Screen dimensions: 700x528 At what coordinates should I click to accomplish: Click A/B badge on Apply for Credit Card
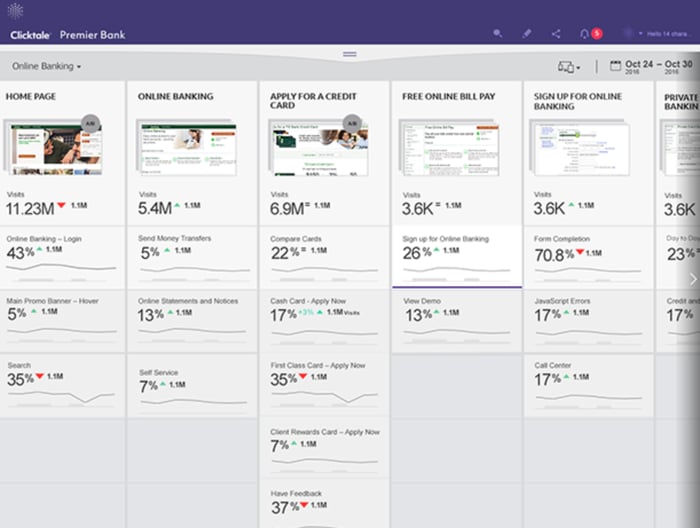(x=351, y=123)
